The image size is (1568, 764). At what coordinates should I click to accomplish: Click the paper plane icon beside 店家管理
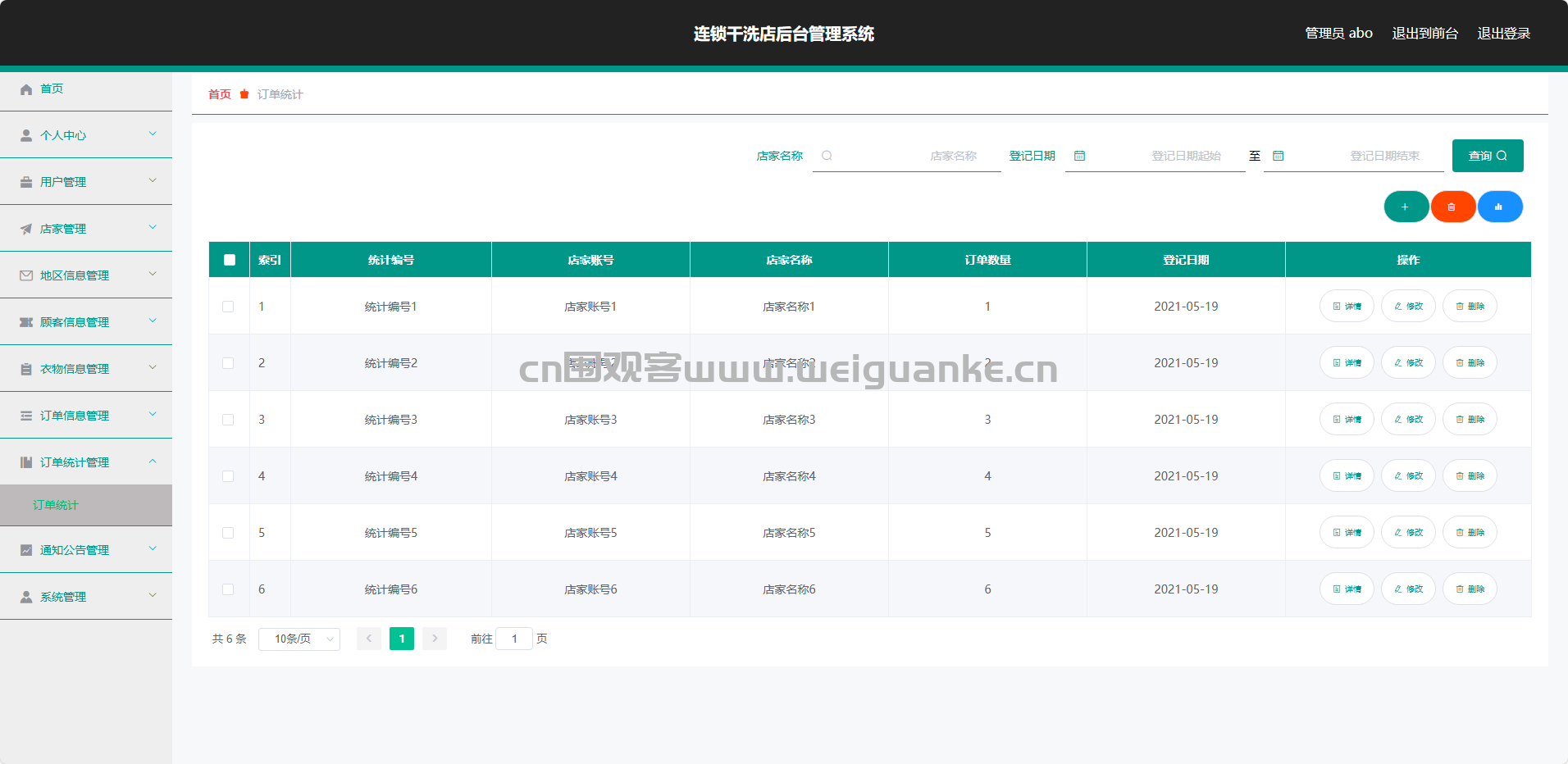tap(26, 229)
